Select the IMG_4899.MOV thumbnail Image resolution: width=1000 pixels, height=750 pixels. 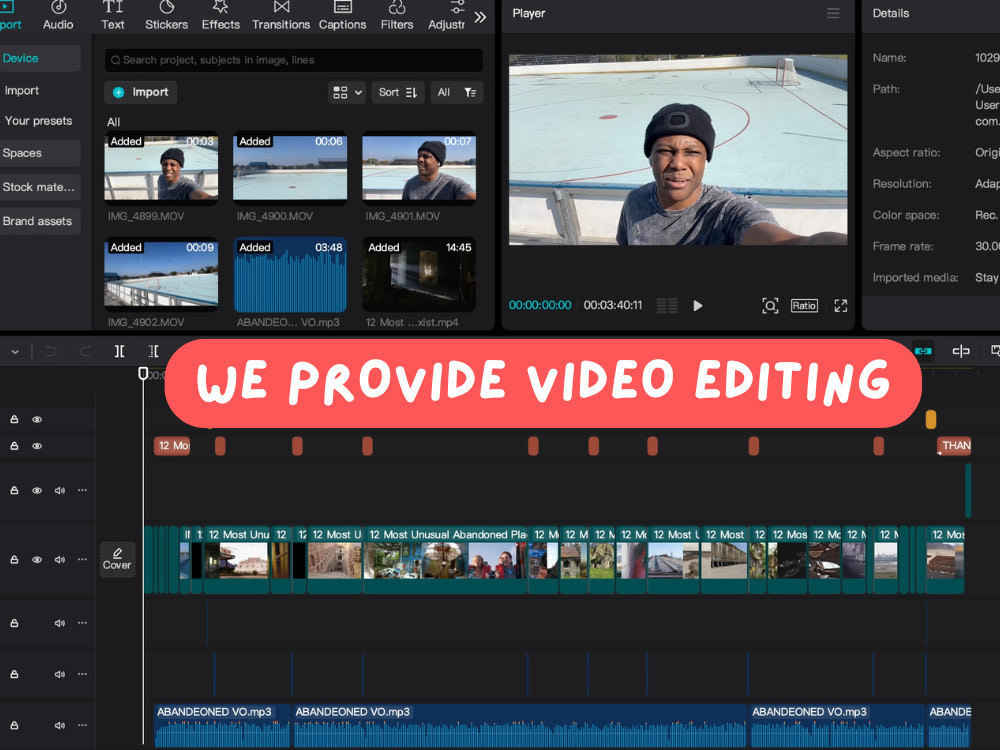tap(161, 168)
